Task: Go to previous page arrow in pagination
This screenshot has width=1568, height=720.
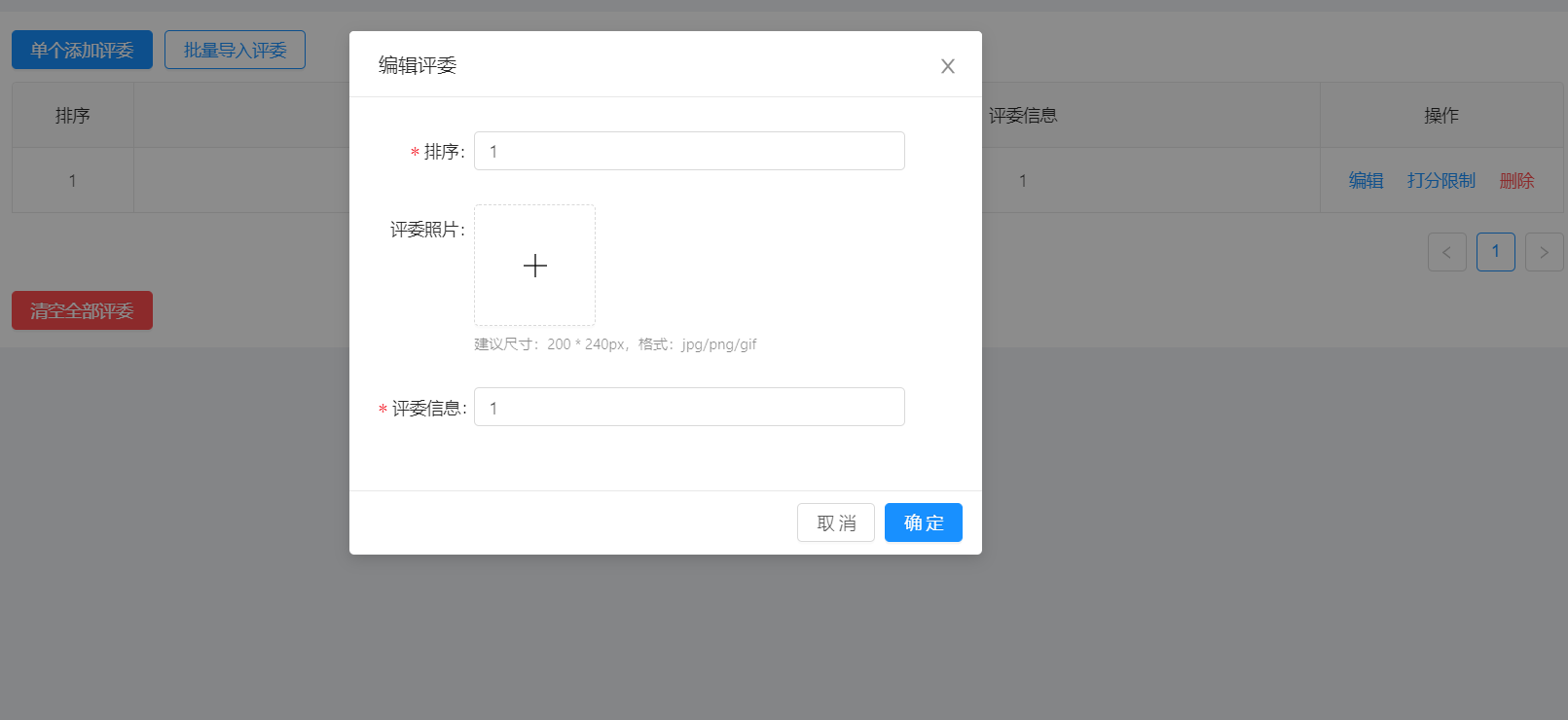Action: point(1447,252)
